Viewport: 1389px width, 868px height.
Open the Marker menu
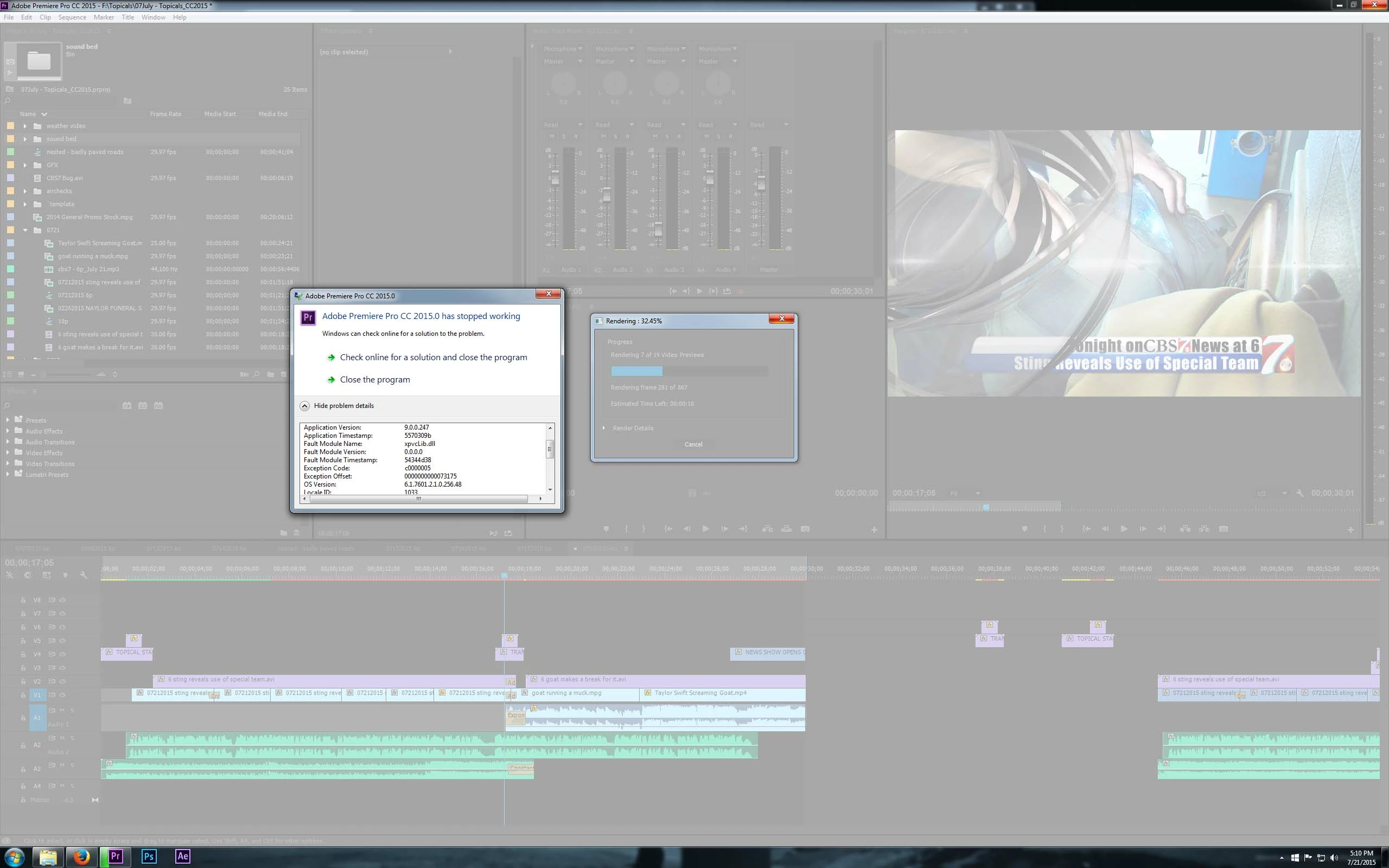103,17
